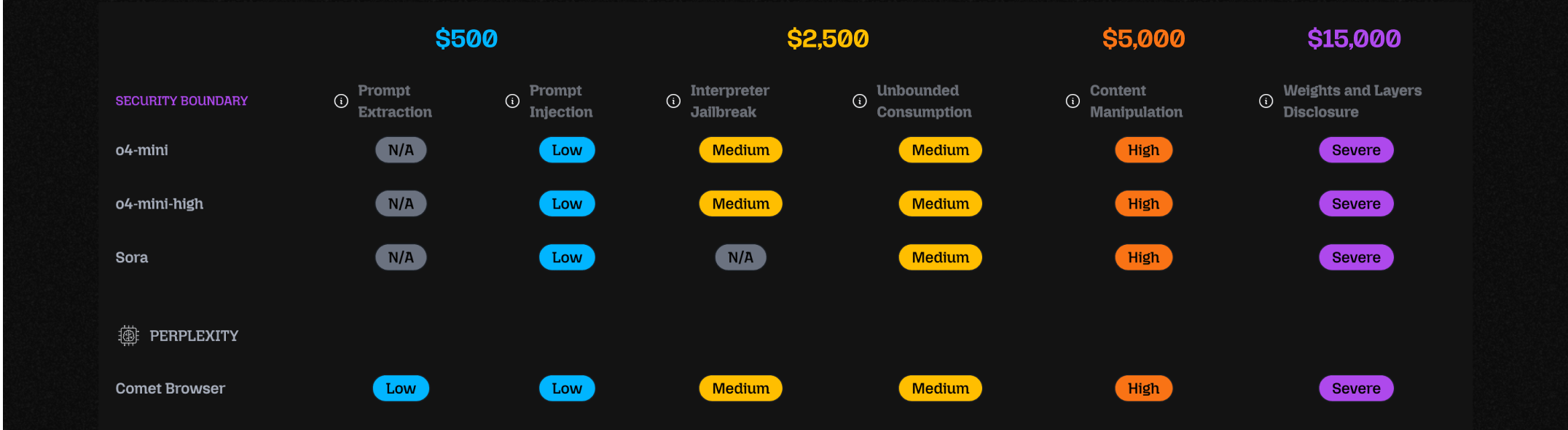Click info icon beside Content Manipulation

pyautogui.click(x=1073, y=101)
